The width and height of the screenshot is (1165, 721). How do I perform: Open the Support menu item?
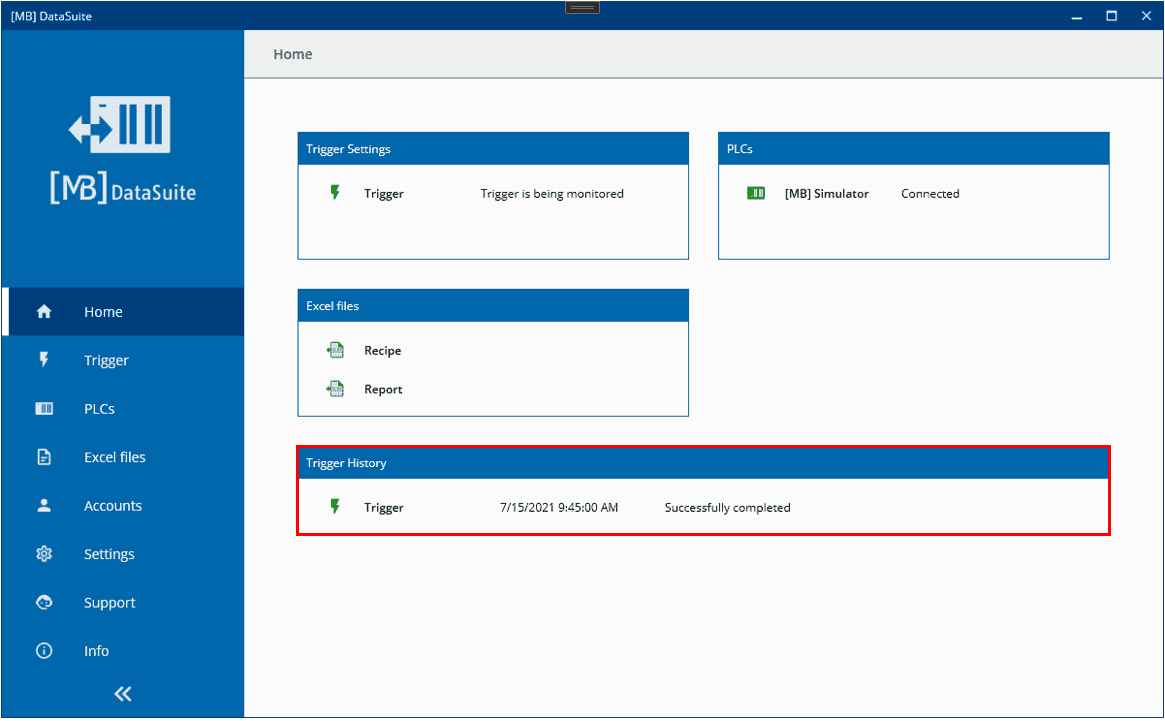point(123,602)
